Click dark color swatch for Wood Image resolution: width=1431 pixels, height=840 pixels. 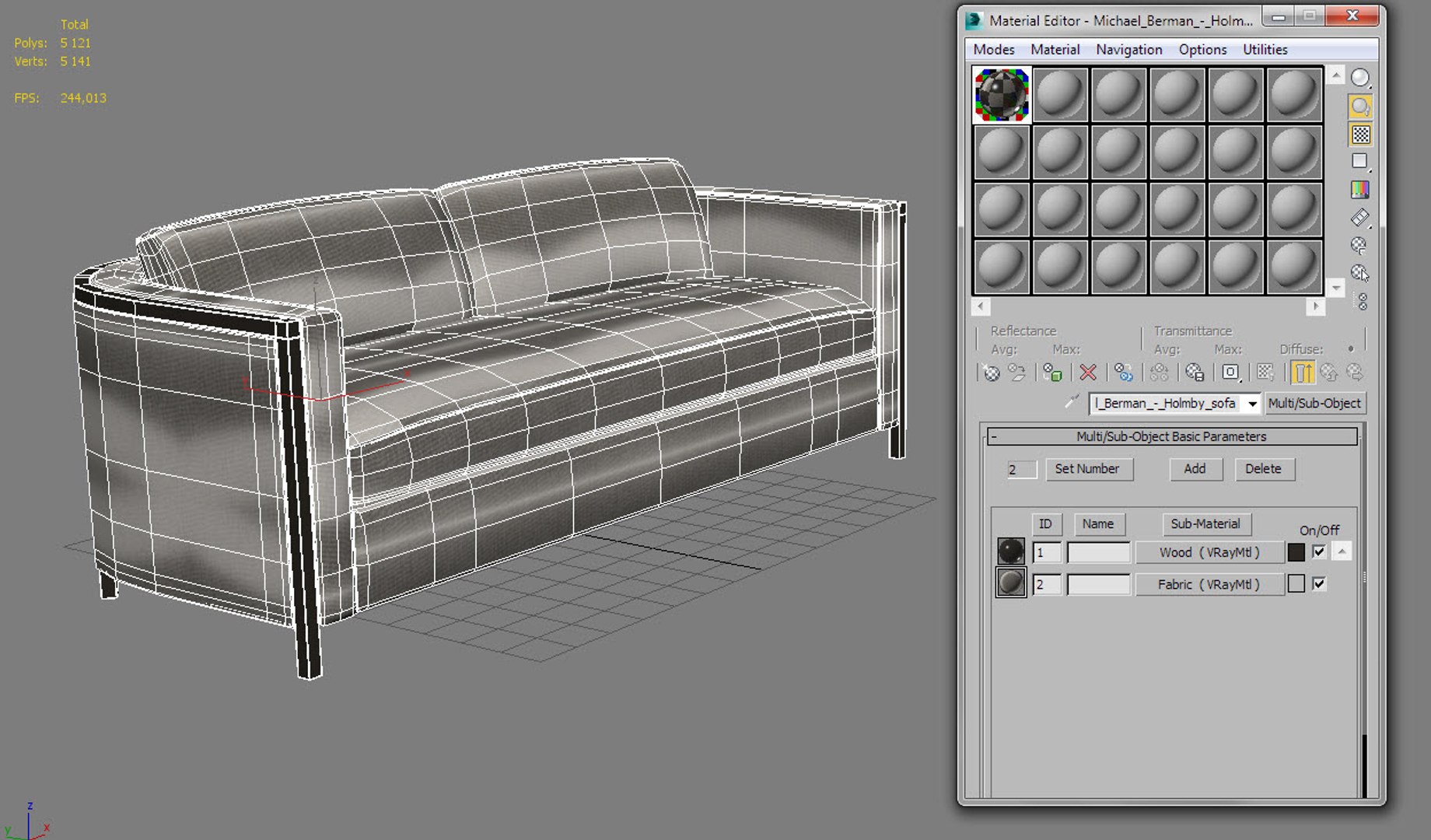click(x=1296, y=552)
